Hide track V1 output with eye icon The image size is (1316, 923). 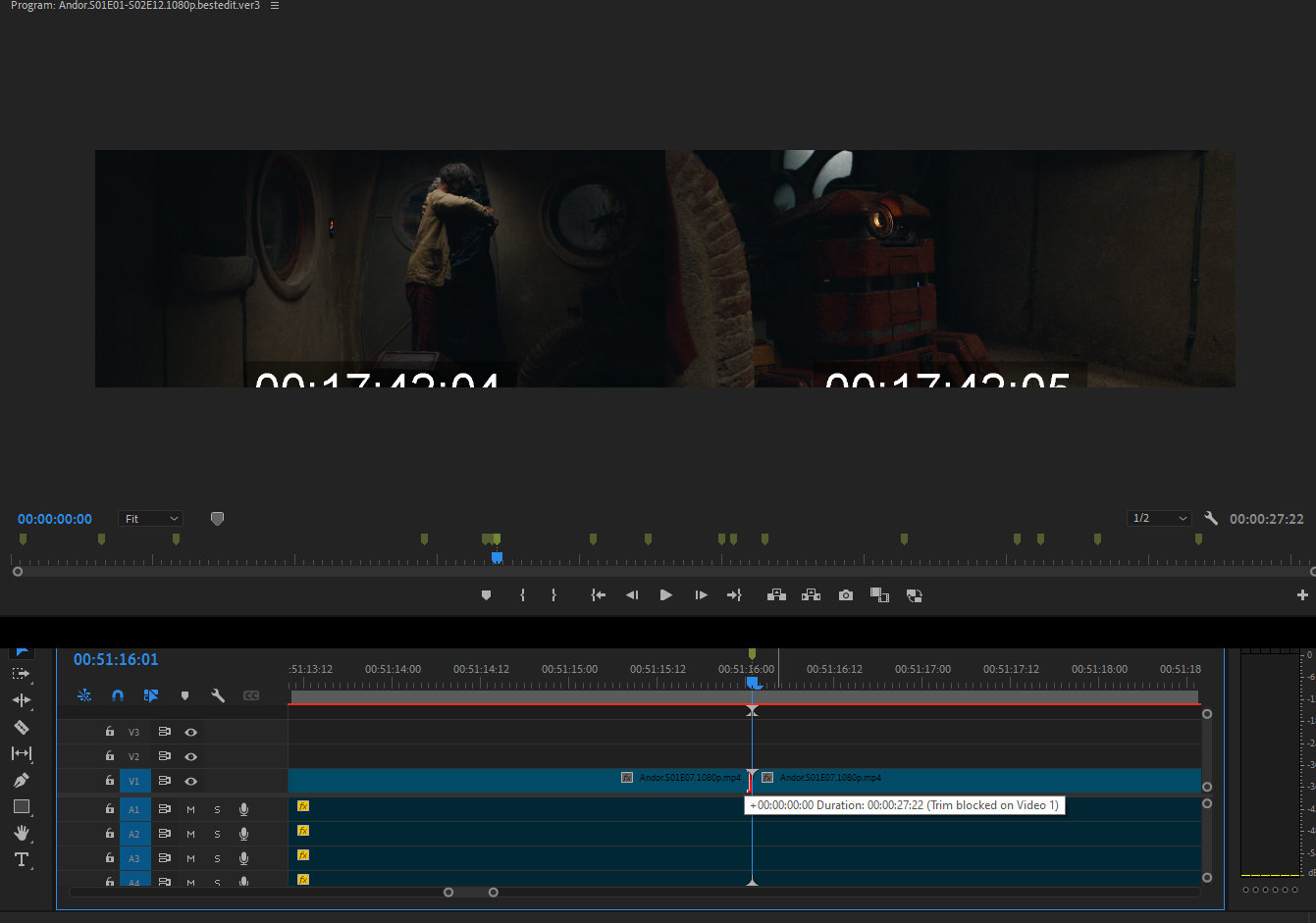pyautogui.click(x=191, y=781)
